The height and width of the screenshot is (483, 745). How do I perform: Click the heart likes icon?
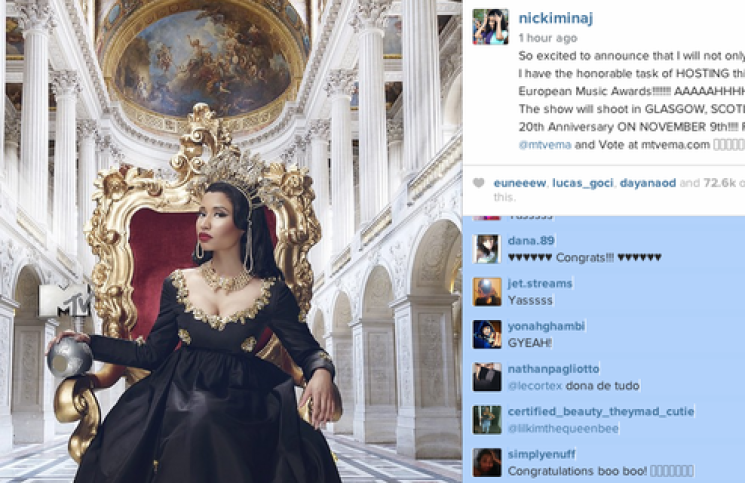[x=479, y=183]
